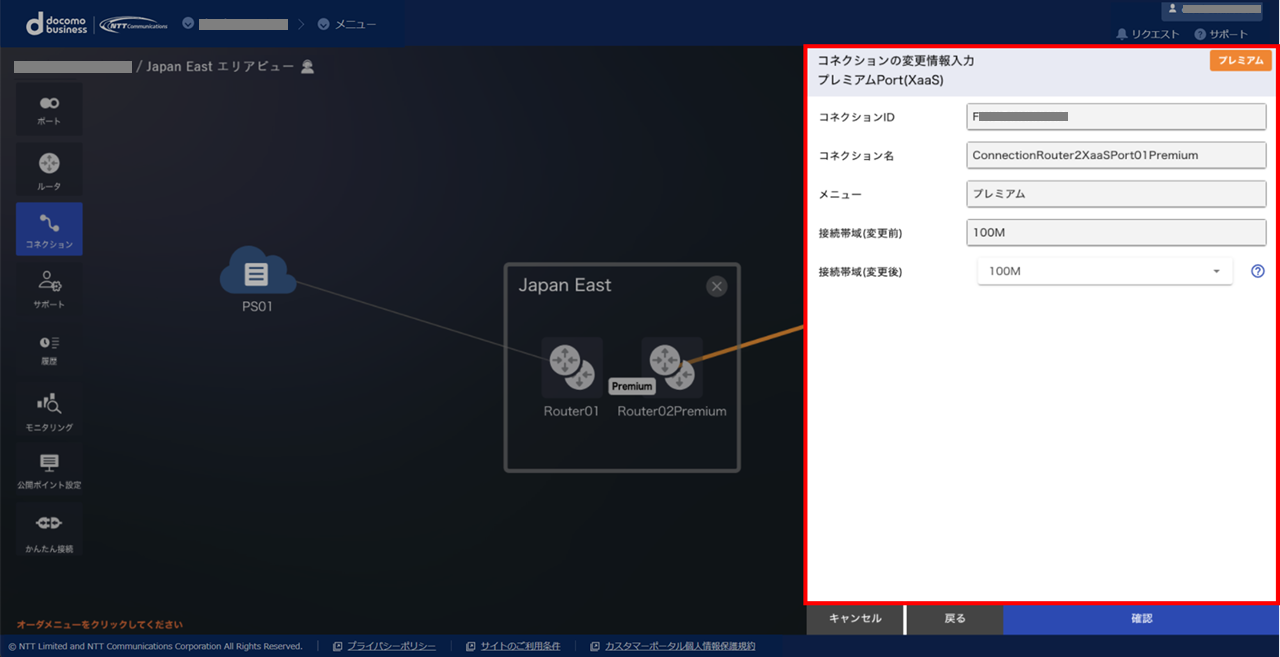The image size is (1280, 657).
Task: Open the メニュー dropdown in header
Action: [x=347, y=24]
